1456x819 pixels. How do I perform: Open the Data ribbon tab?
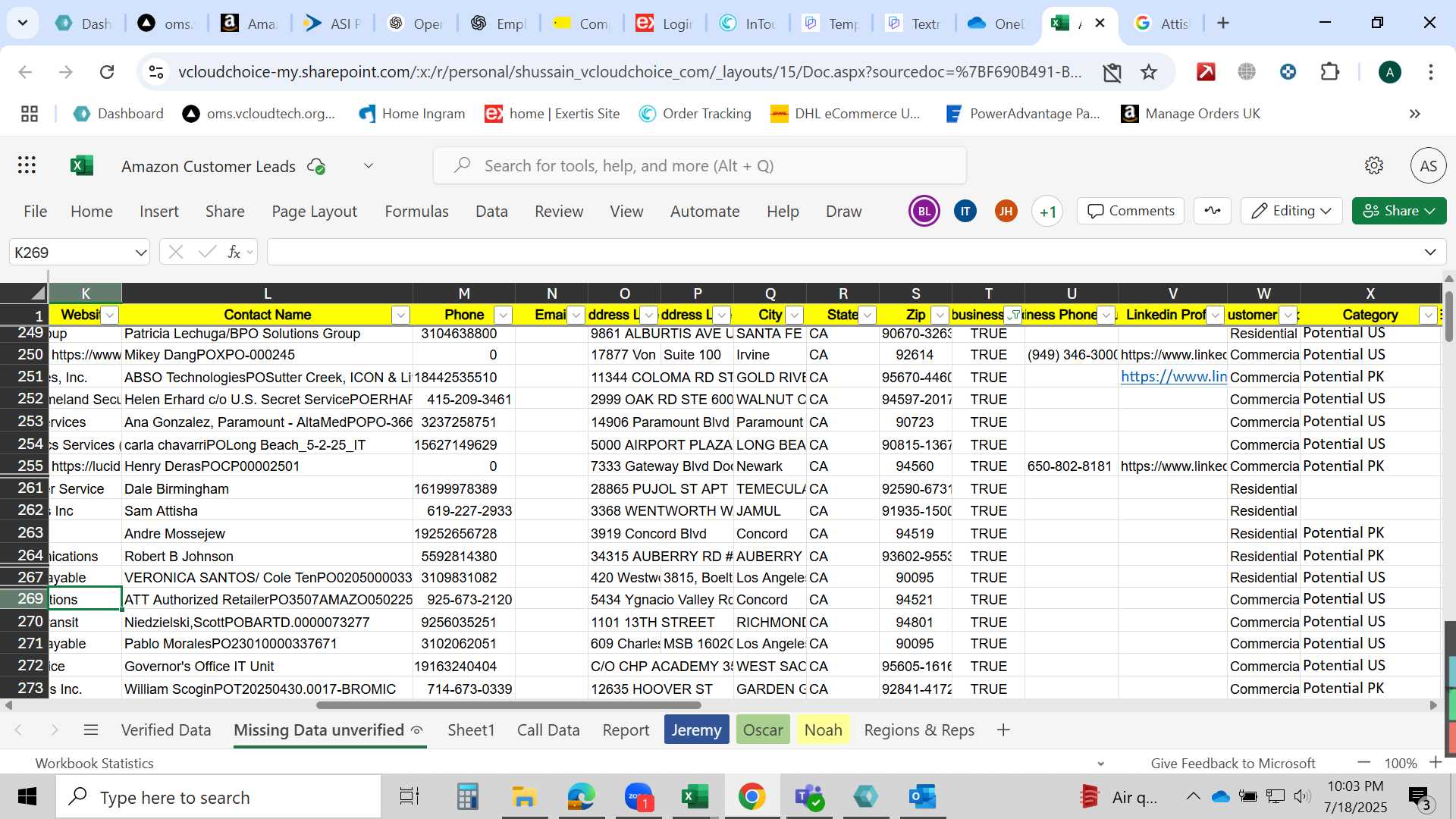491,212
